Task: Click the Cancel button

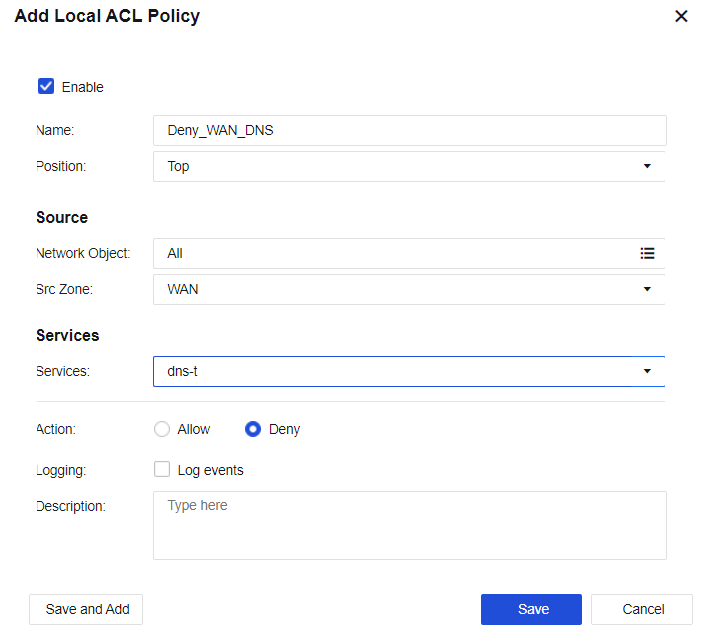Action: point(643,610)
